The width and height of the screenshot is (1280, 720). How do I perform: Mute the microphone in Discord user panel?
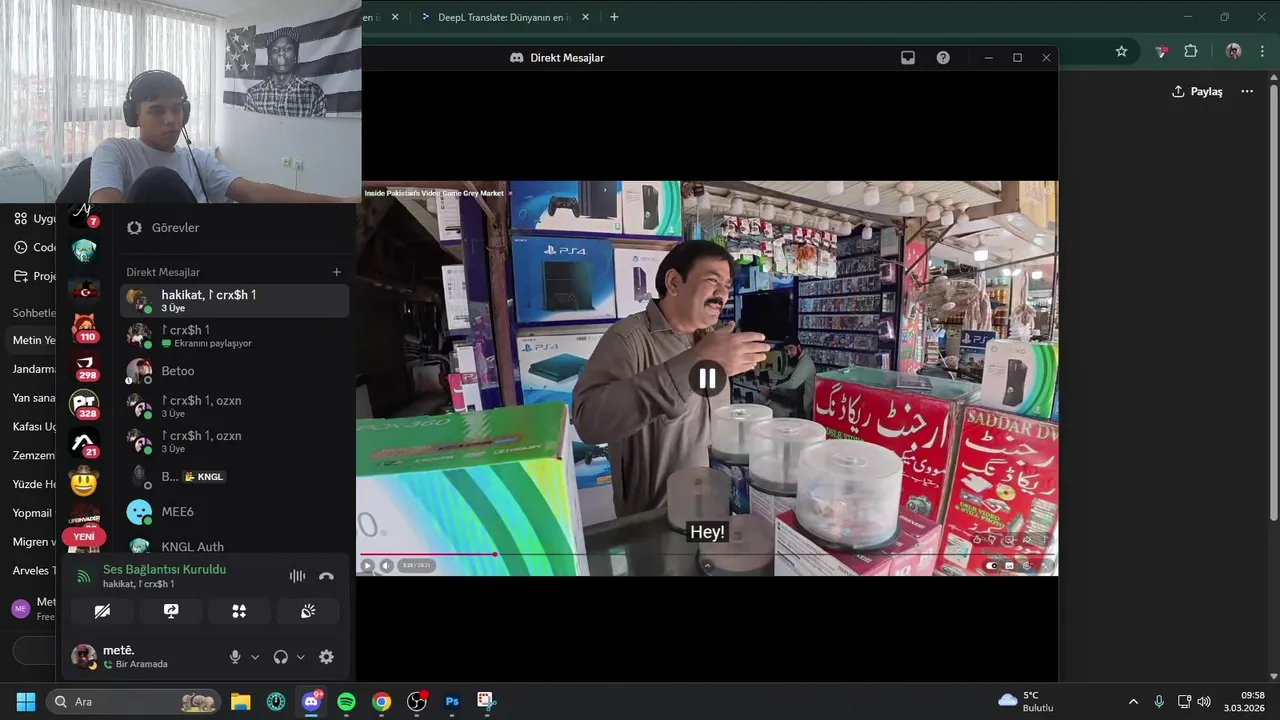point(235,657)
